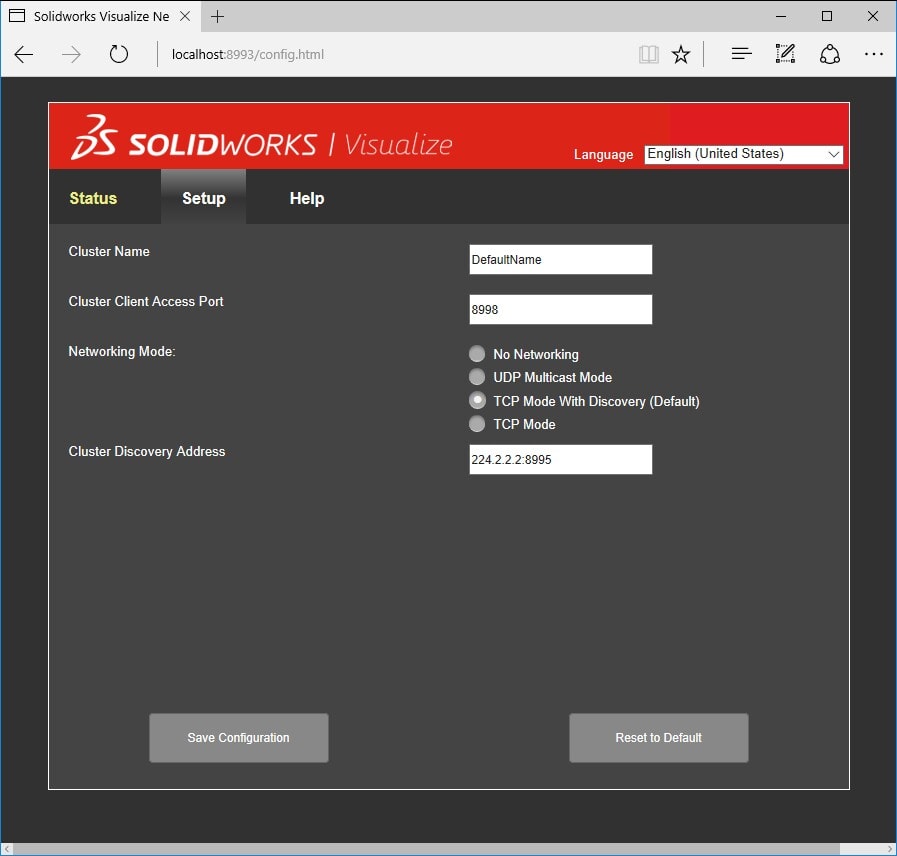Click the Reset to Default button
The height and width of the screenshot is (856, 897).
pos(658,738)
